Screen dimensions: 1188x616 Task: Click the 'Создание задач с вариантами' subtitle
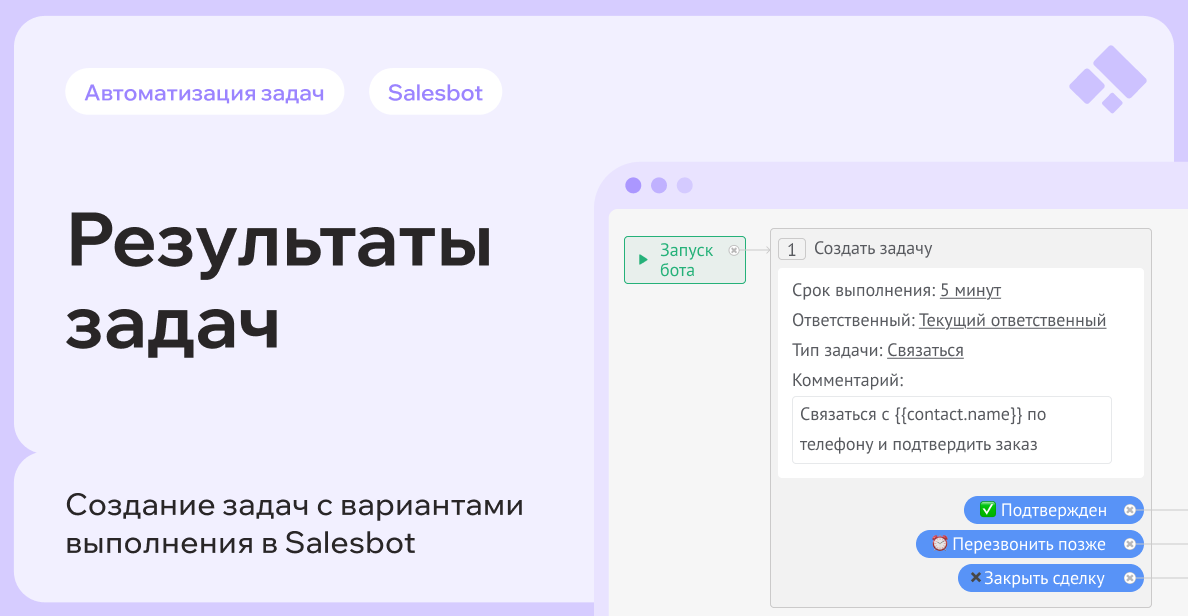(295, 505)
